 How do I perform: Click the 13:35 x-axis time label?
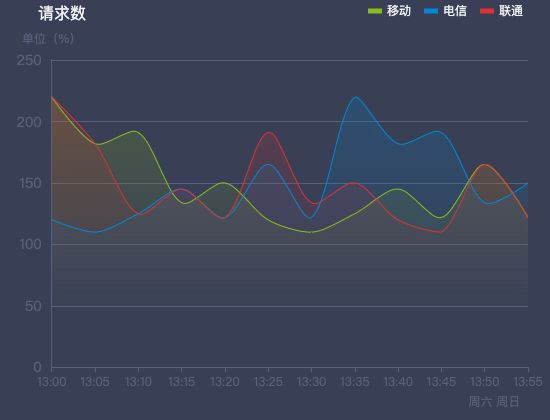tap(355, 381)
